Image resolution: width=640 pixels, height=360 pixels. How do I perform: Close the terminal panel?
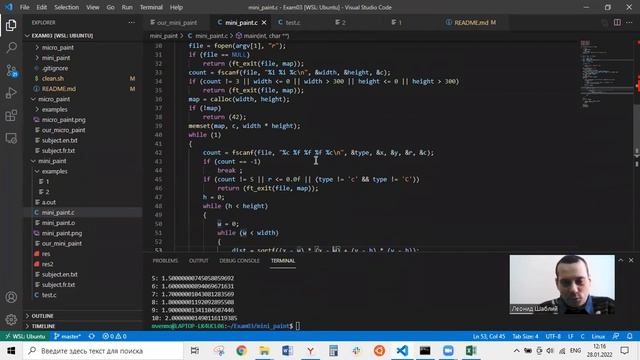point(631,260)
